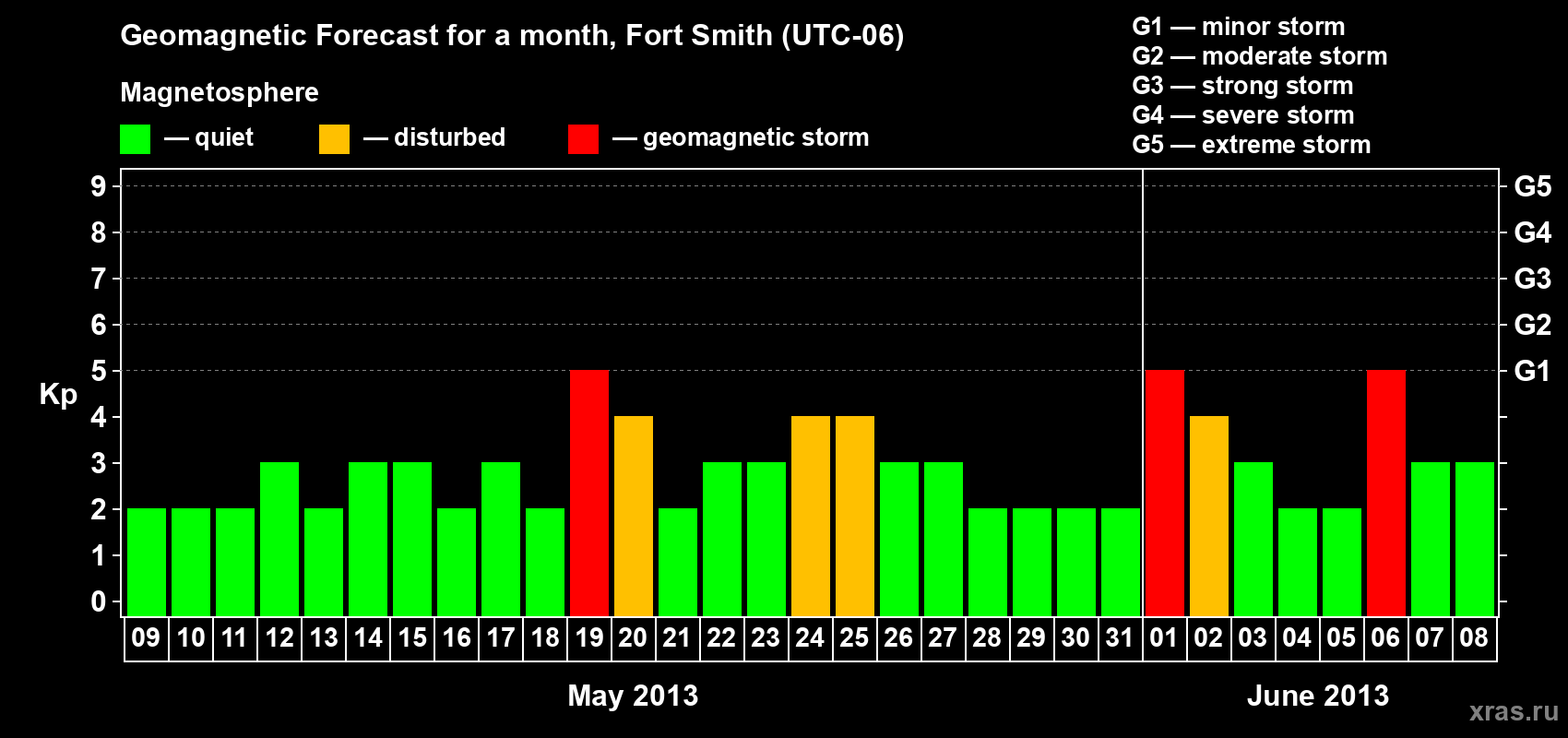Click Kp value 9 on left axis

point(99,186)
